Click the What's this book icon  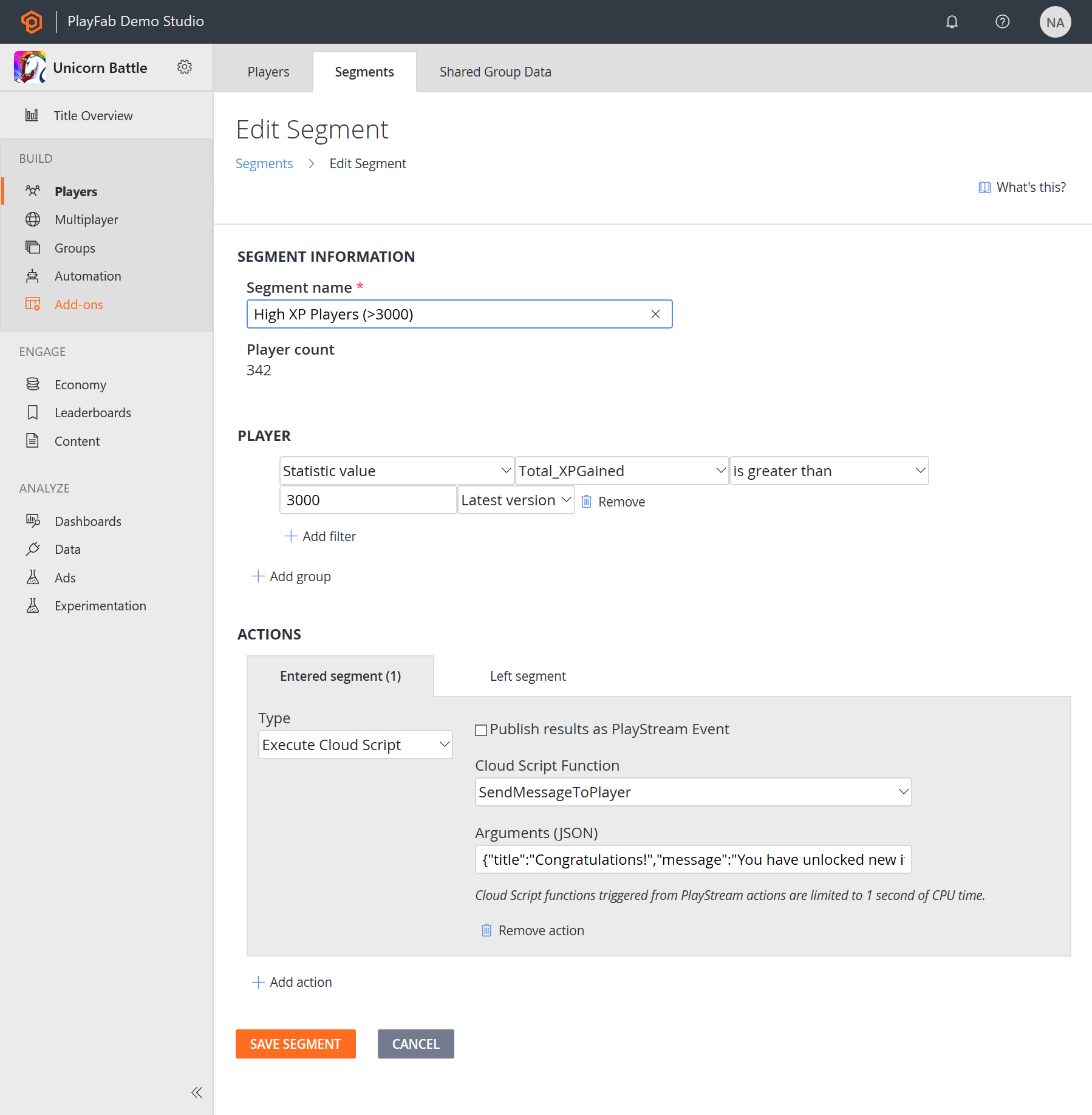[x=985, y=187]
